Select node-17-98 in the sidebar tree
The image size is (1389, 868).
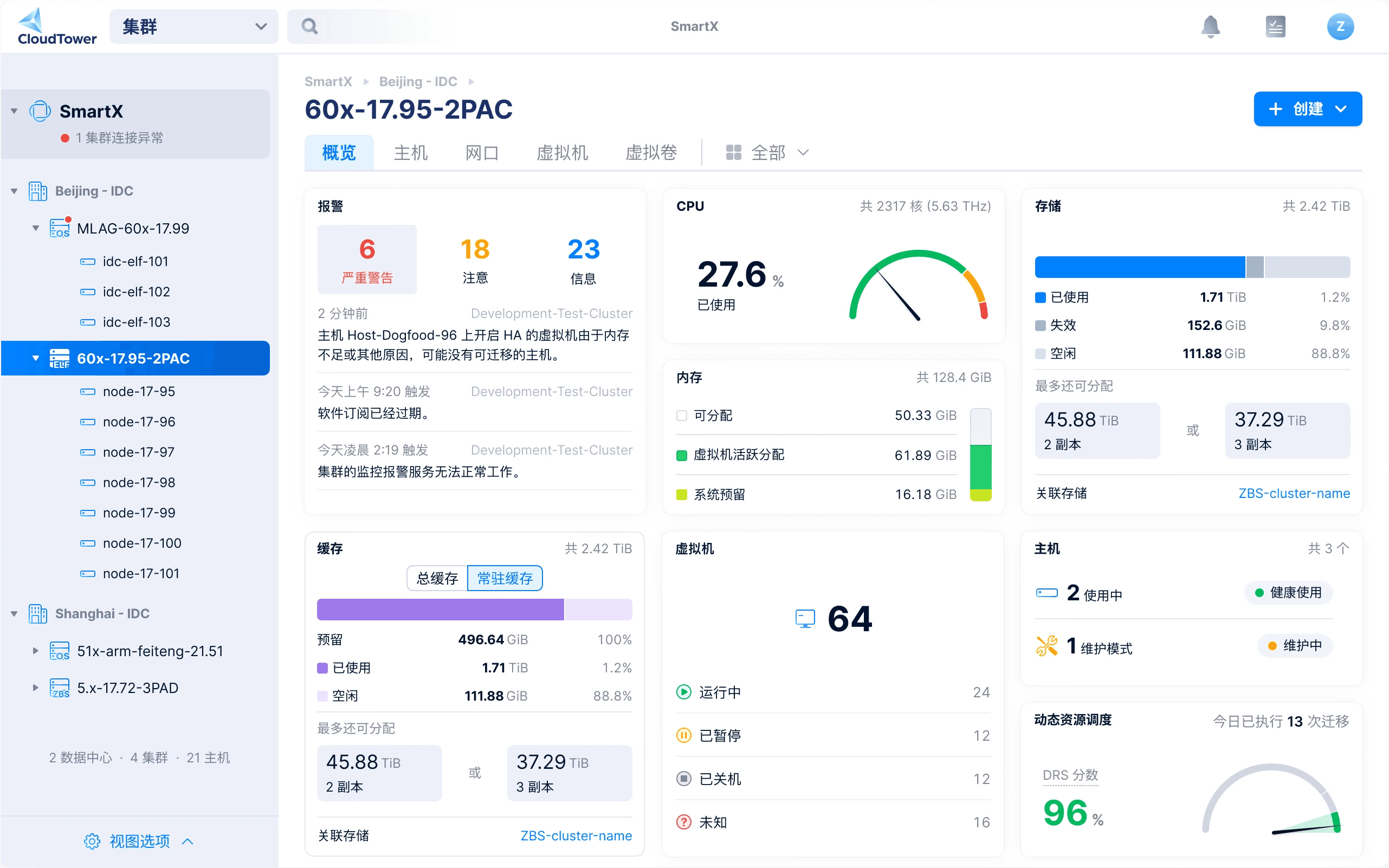click(138, 482)
